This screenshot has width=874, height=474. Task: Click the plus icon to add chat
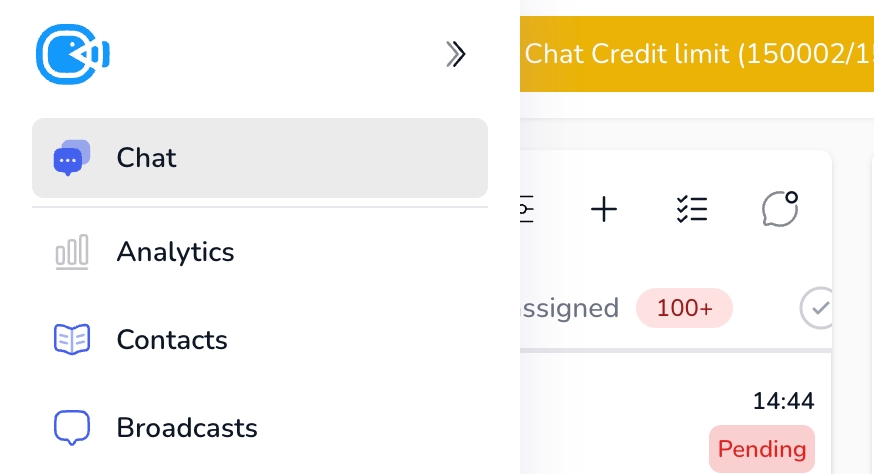[x=604, y=209]
